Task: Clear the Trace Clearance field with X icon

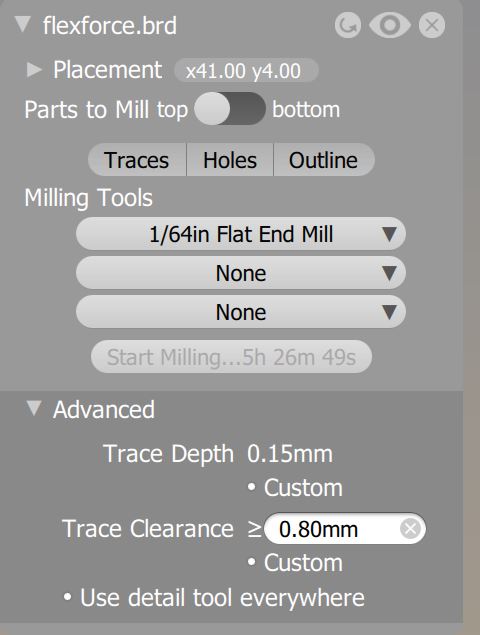Action: coord(410,529)
